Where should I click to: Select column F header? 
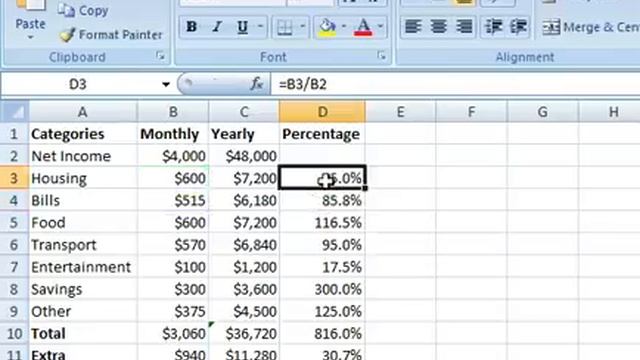point(471,111)
